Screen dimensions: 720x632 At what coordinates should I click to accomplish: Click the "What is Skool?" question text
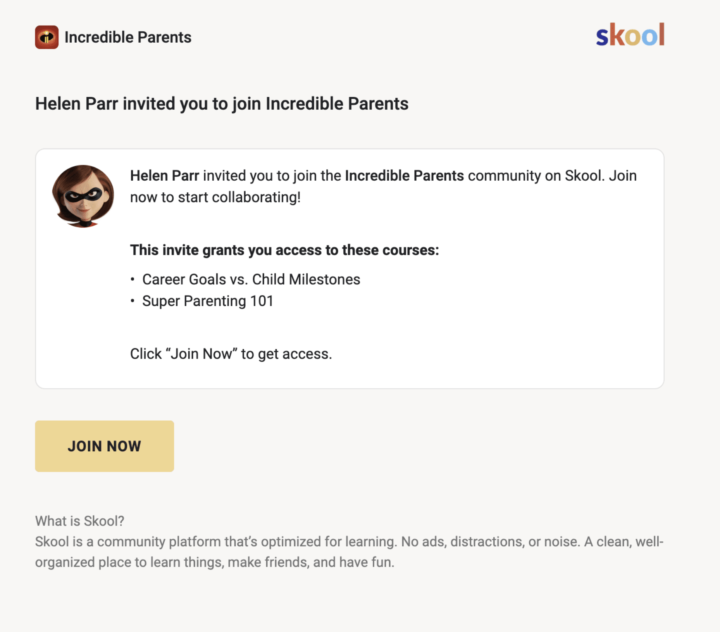click(x=79, y=521)
